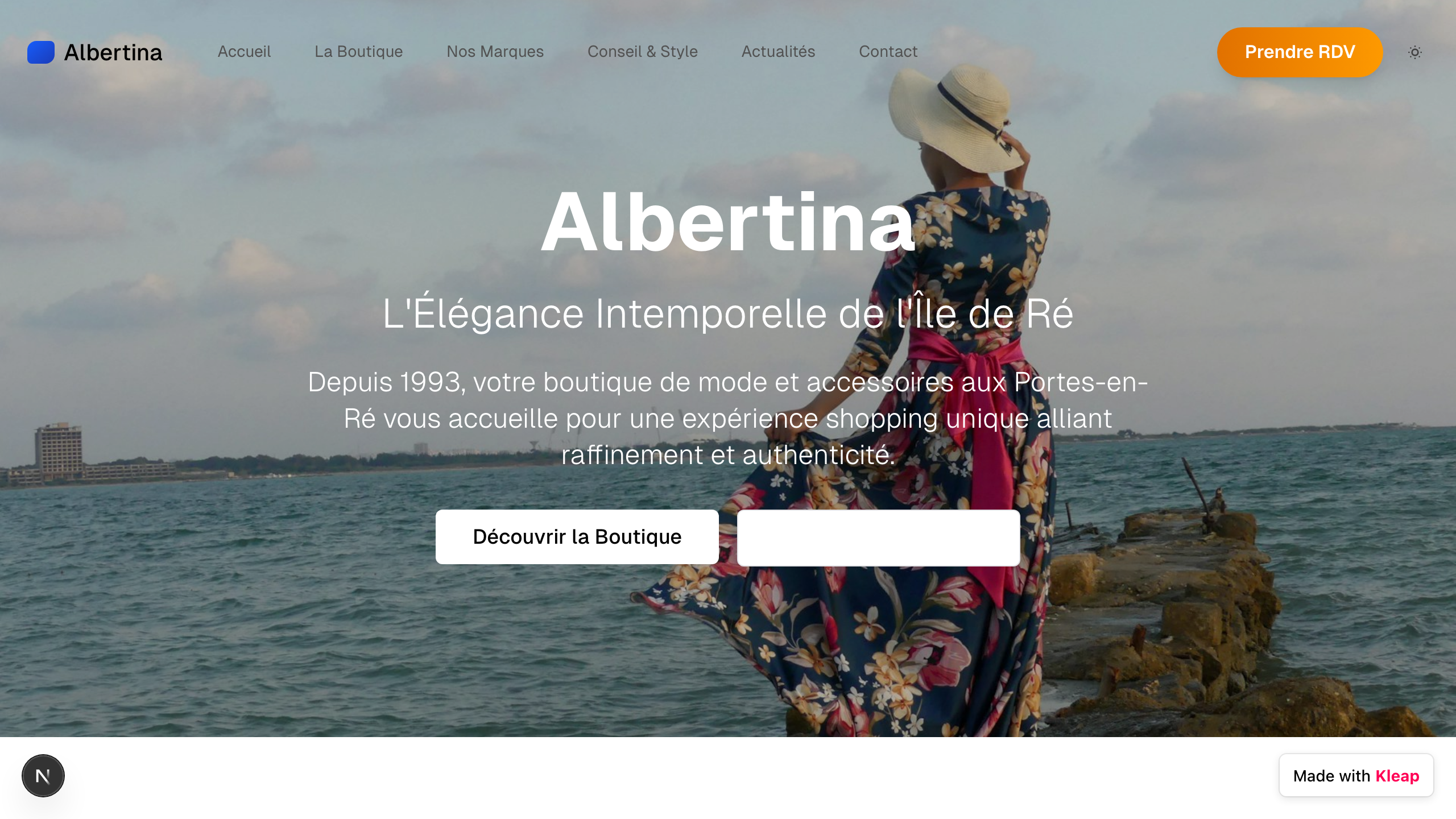1456x819 pixels.
Task: Click the Albertina brand name in header
Action: tap(113, 52)
